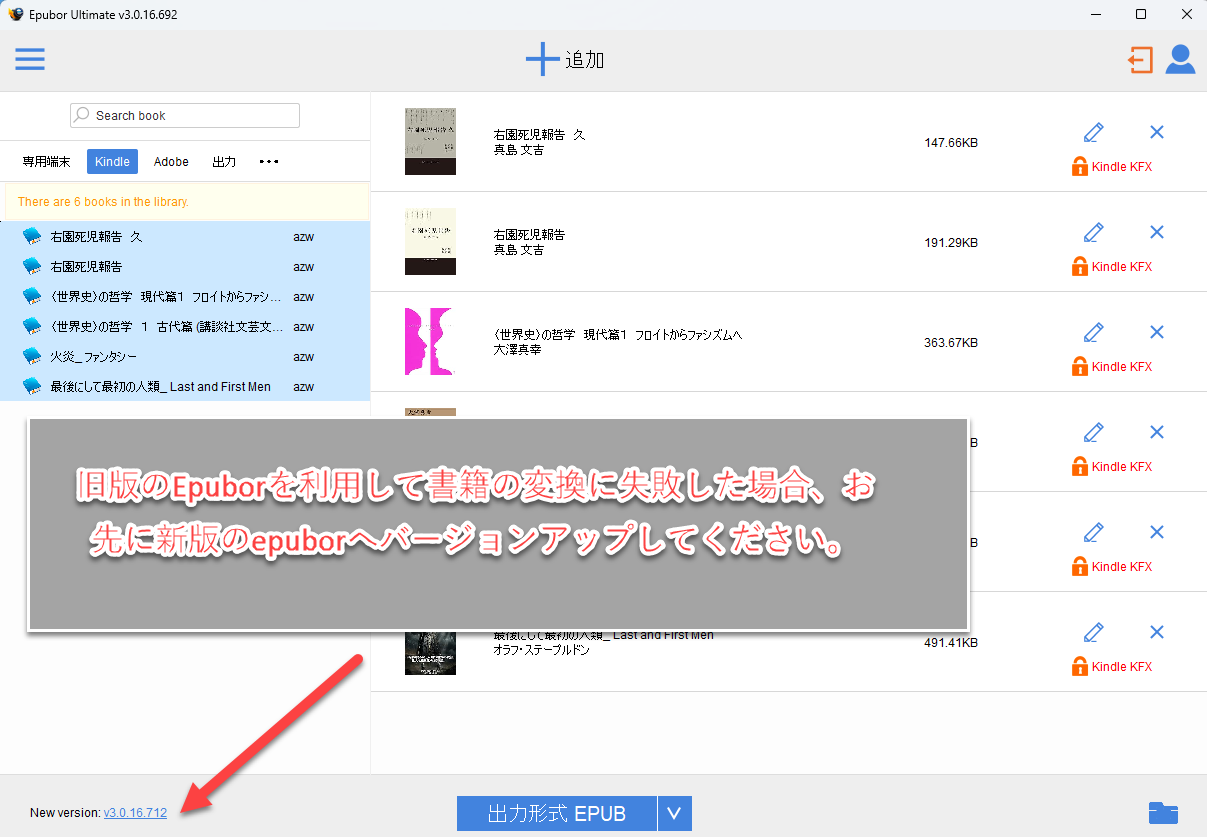Open the pink faces cover thumbnail
This screenshot has height=837, width=1208.
[x=430, y=341]
